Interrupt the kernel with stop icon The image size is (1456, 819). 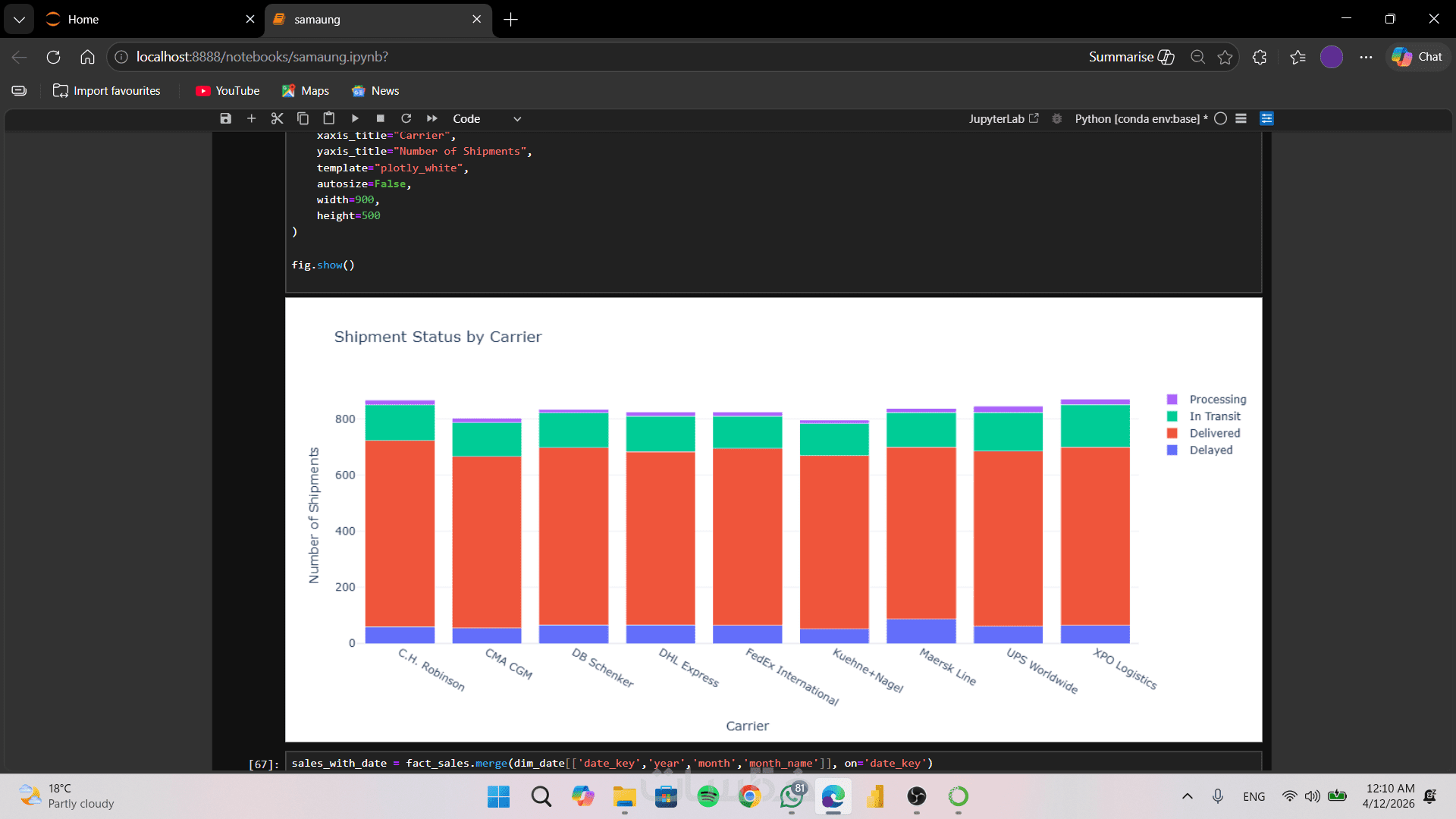(381, 118)
